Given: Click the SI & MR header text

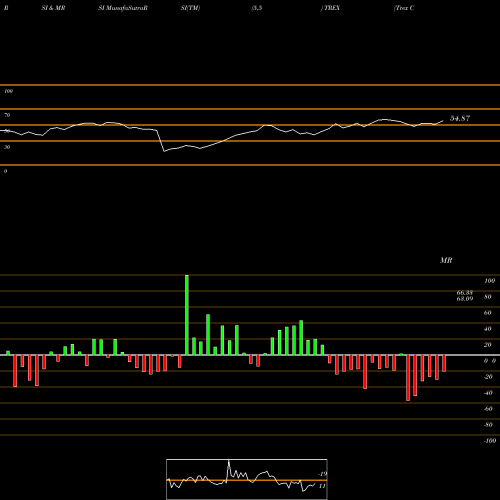Looking at the screenshot, I should (x=53, y=8).
